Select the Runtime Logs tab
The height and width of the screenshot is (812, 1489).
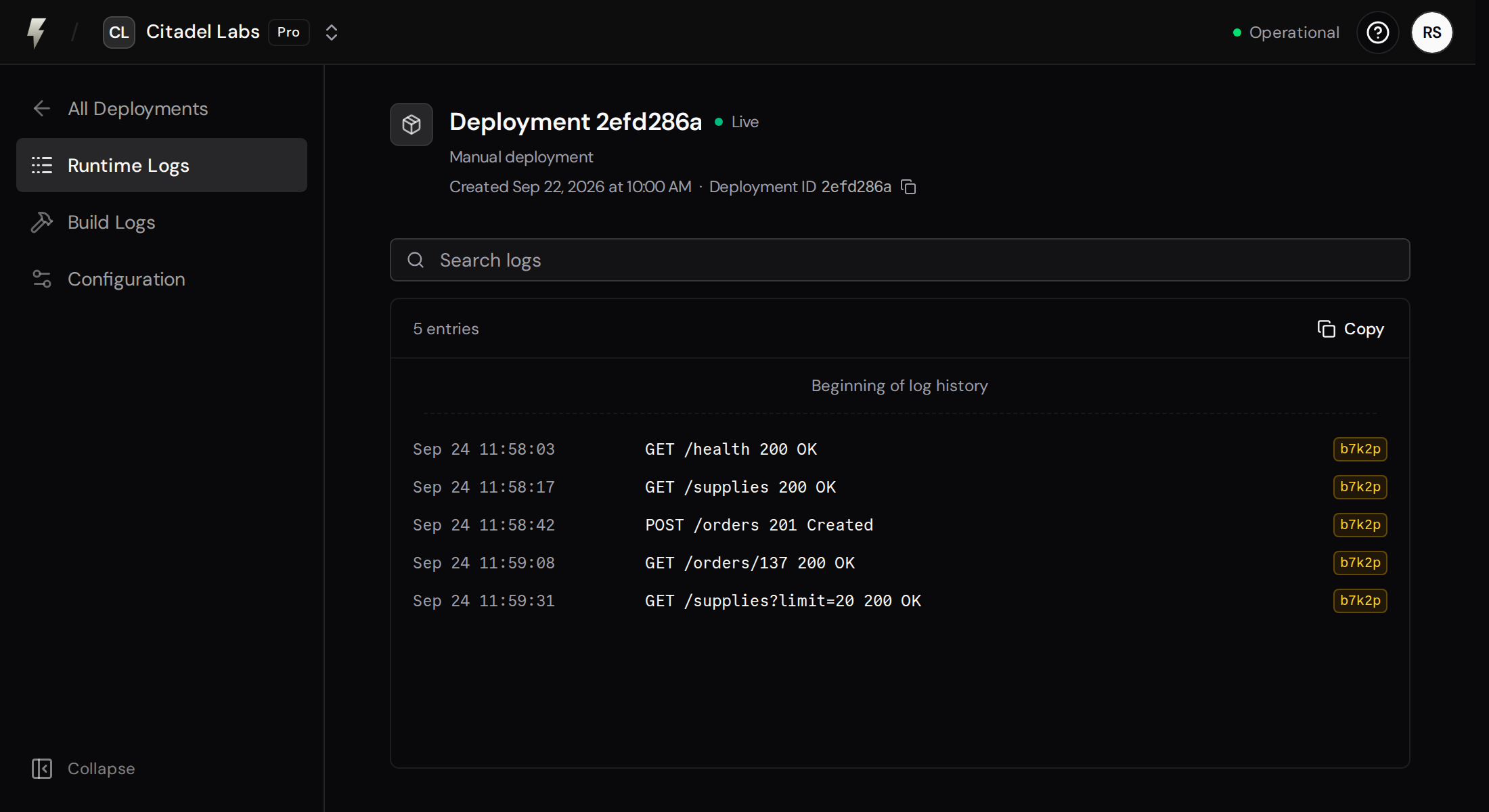tap(162, 165)
